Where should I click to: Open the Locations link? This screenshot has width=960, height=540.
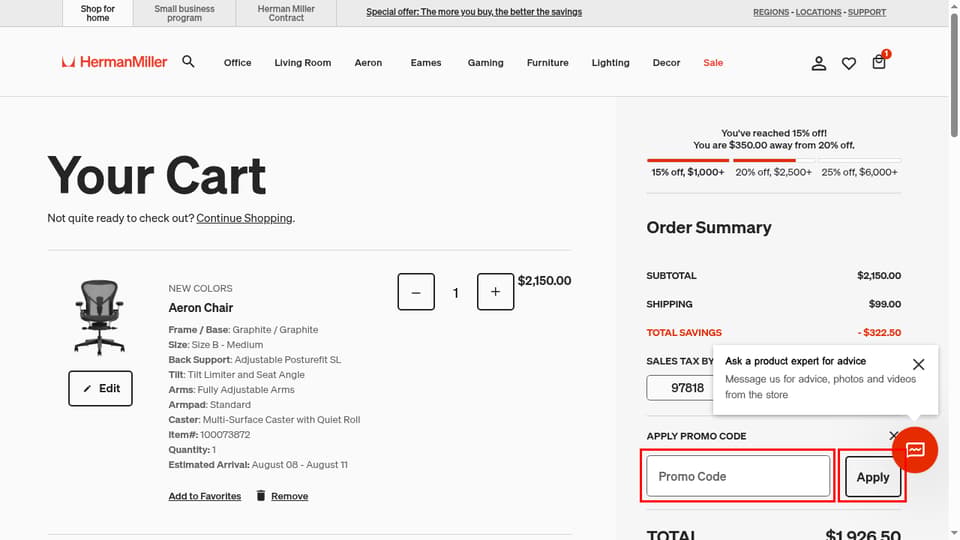(819, 12)
